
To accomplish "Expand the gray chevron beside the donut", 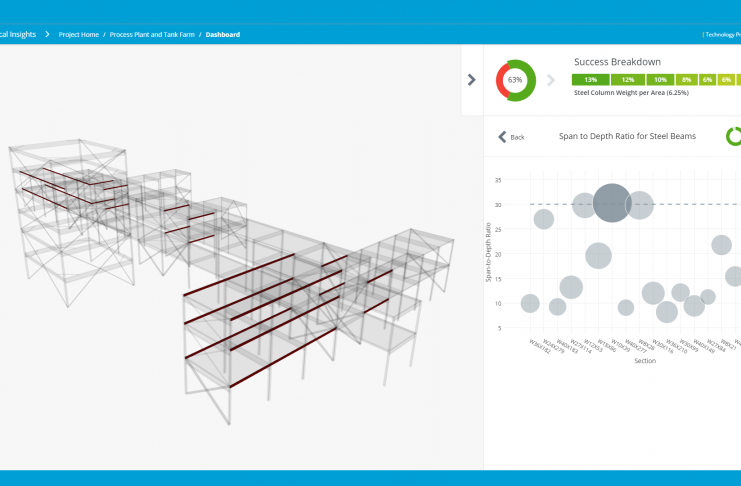I will (550, 80).
